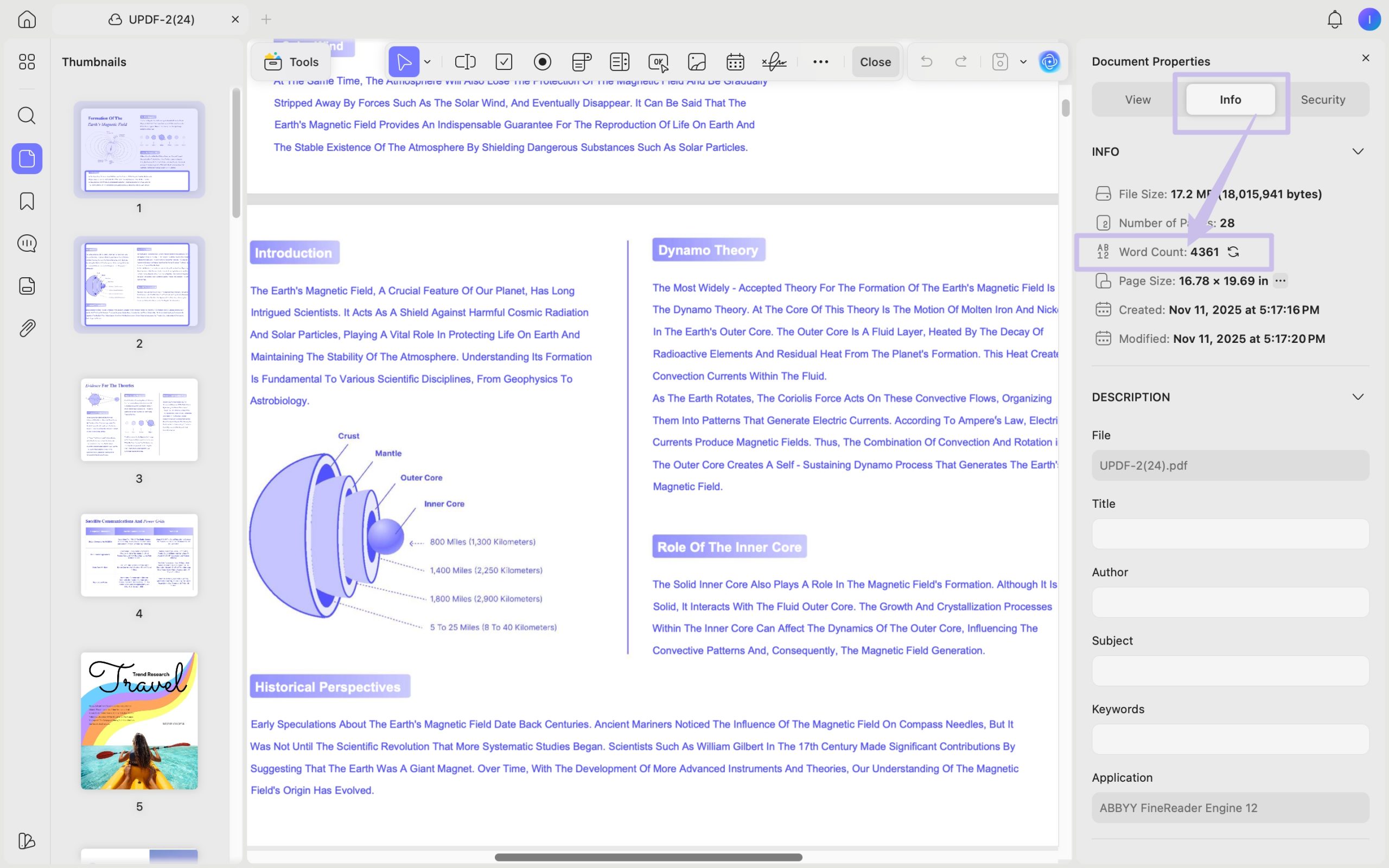Switch to the View tab
Image resolution: width=1389 pixels, height=868 pixels.
[x=1137, y=99]
